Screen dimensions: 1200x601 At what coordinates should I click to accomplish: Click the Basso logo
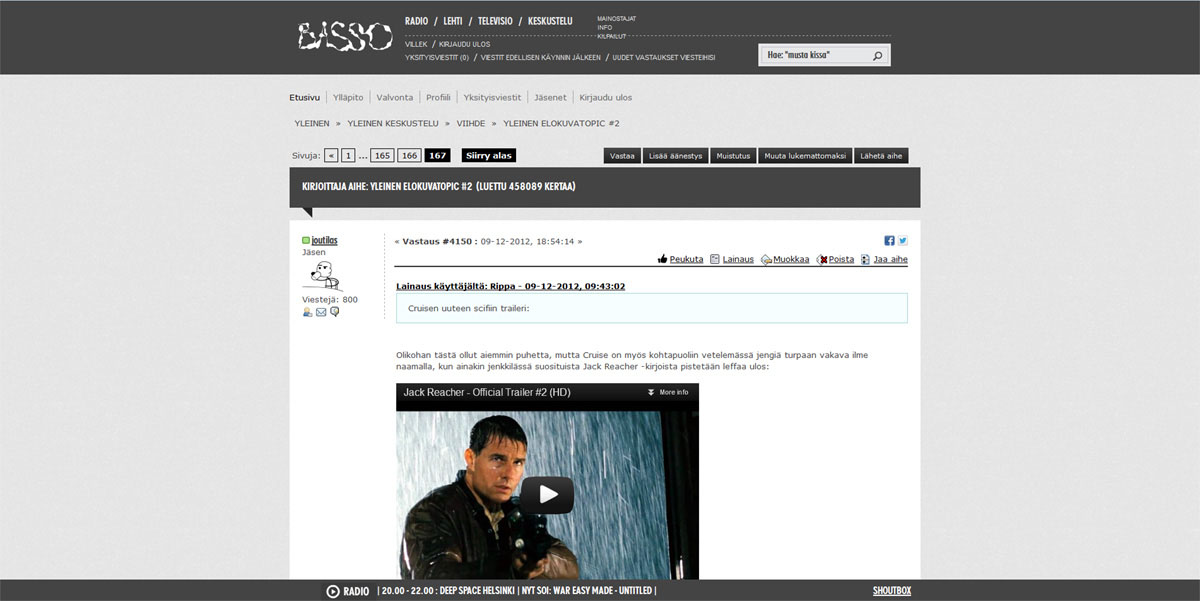pyautogui.click(x=344, y=36)
